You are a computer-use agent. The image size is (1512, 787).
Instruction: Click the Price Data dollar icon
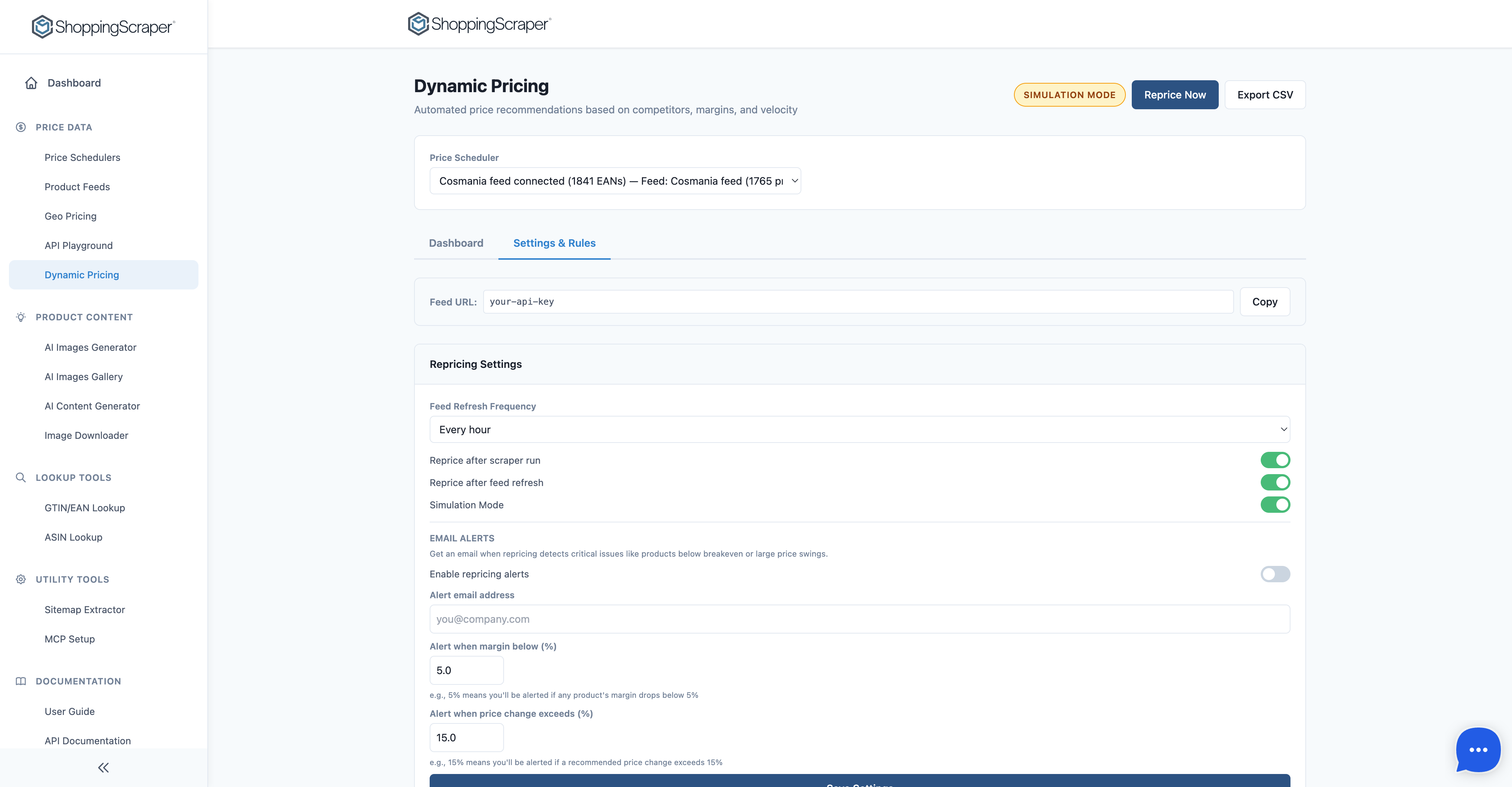pyautogui.click(x=20, y=127)
